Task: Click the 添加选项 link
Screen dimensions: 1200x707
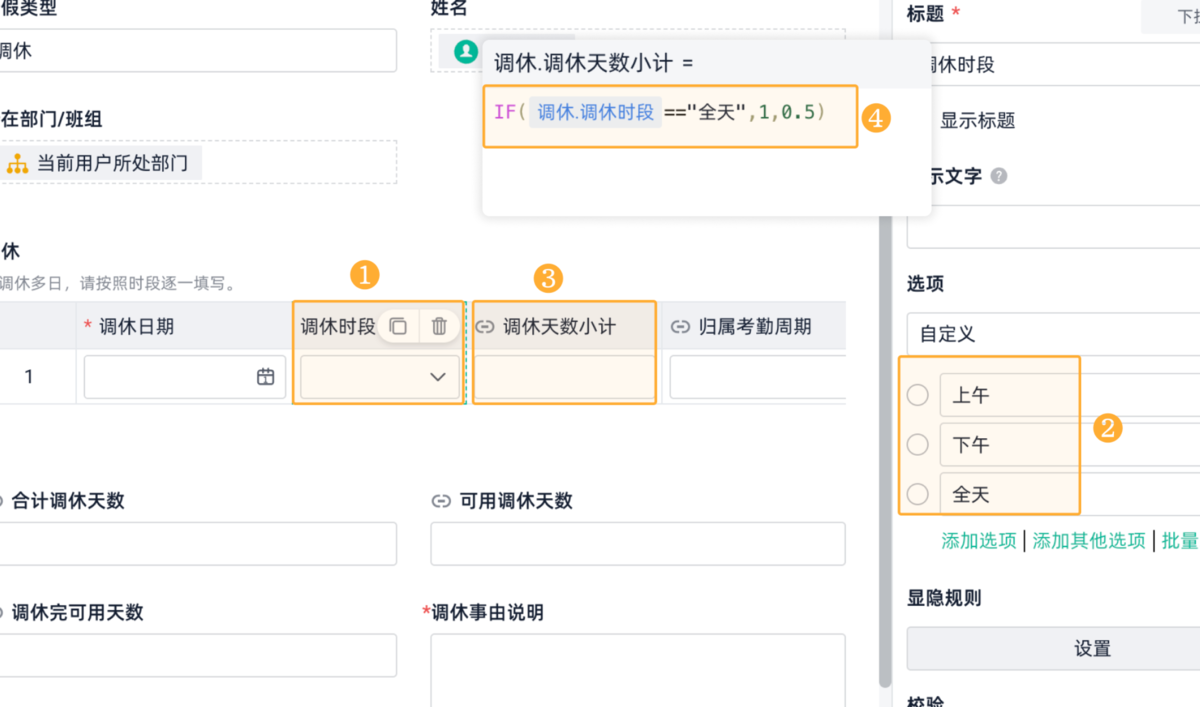Action: (x=979, y=541)
